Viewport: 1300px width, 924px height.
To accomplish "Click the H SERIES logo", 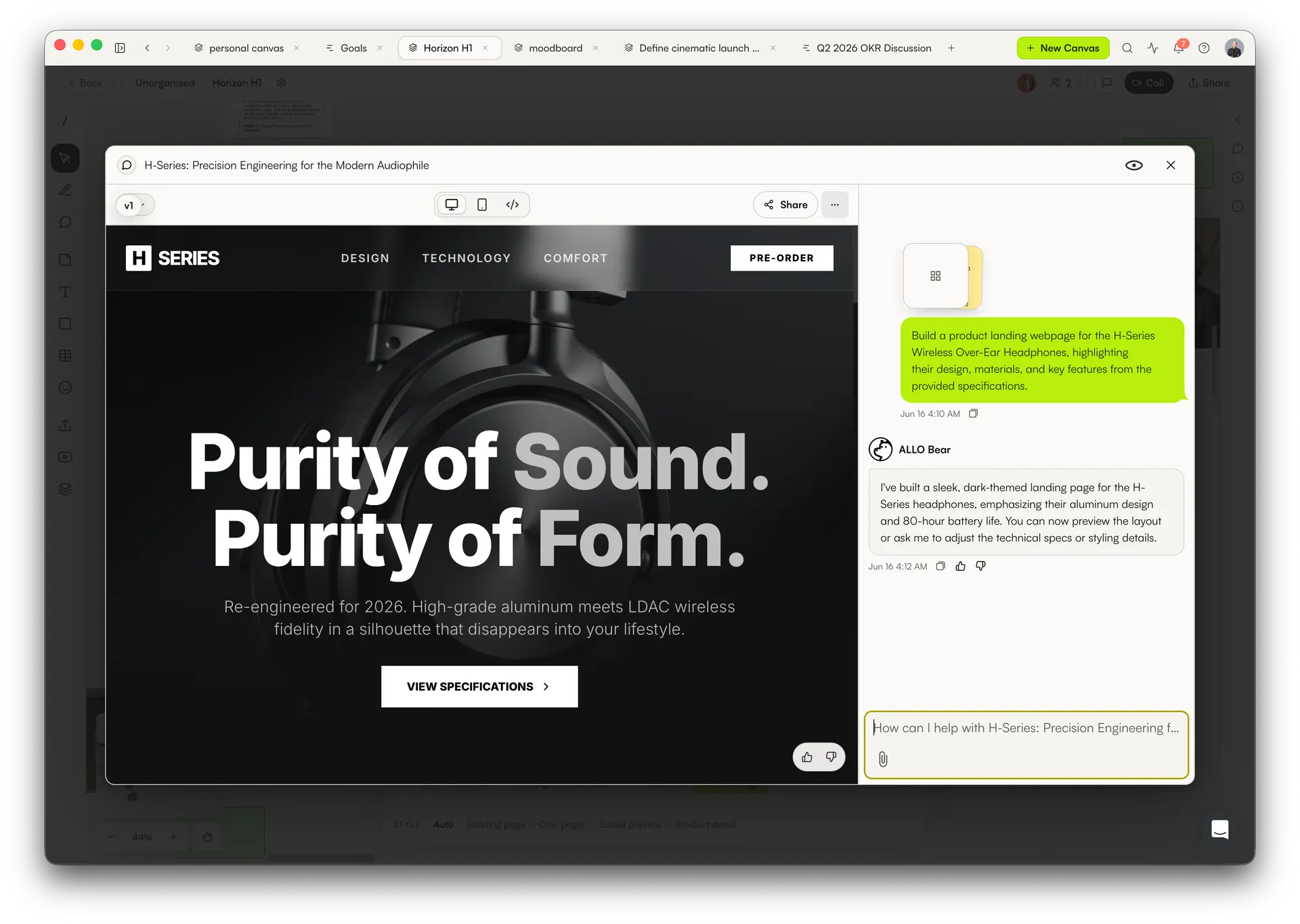I will click(x=173, y=258).
